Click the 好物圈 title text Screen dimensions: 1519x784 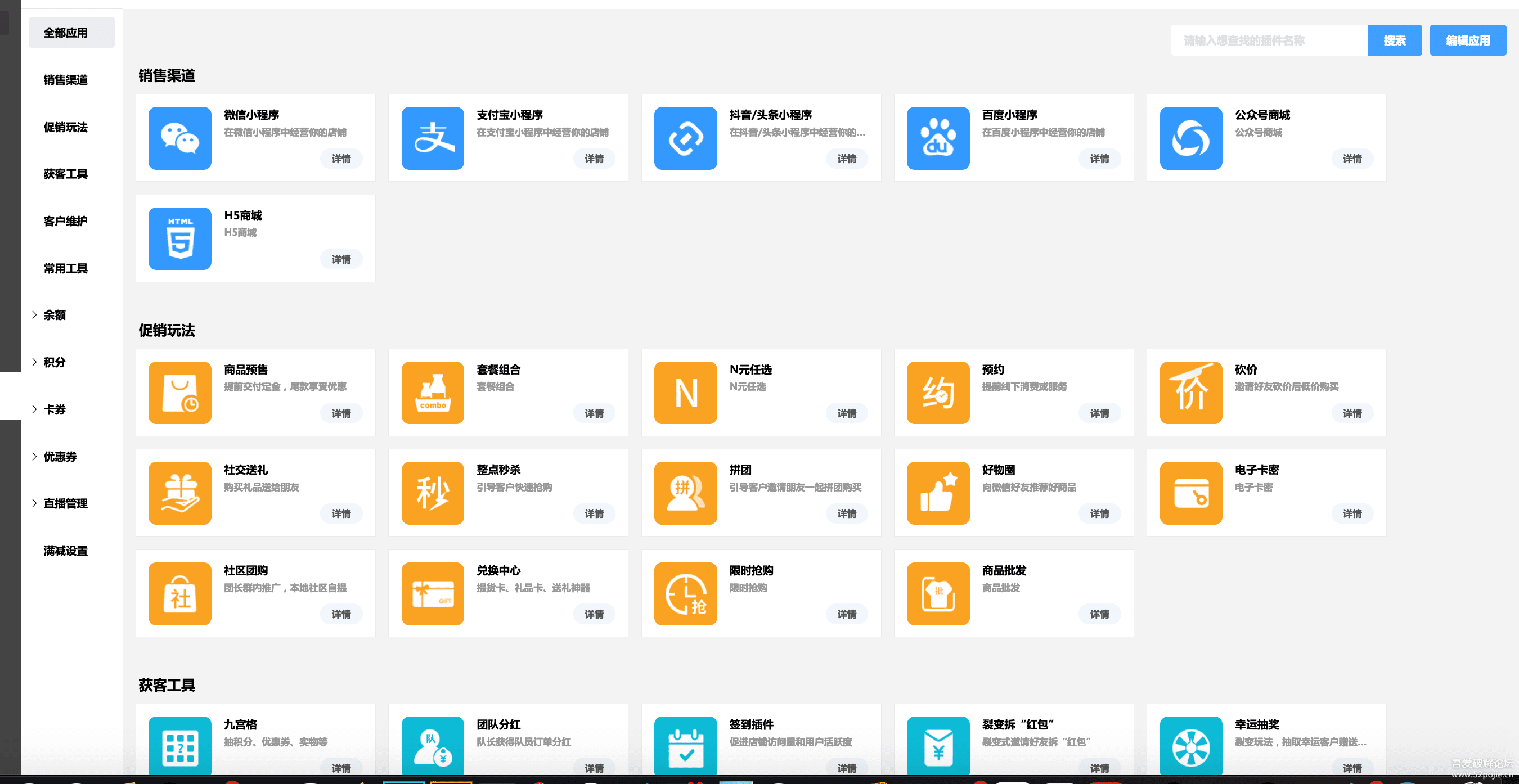pos(998,470)
